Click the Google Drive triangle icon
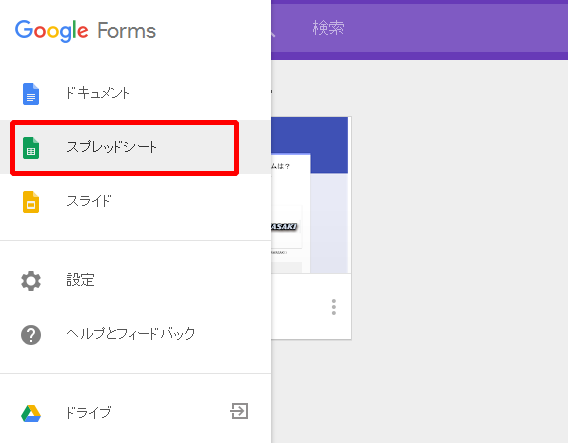568x443 pixels. click(x=31, y=413)
